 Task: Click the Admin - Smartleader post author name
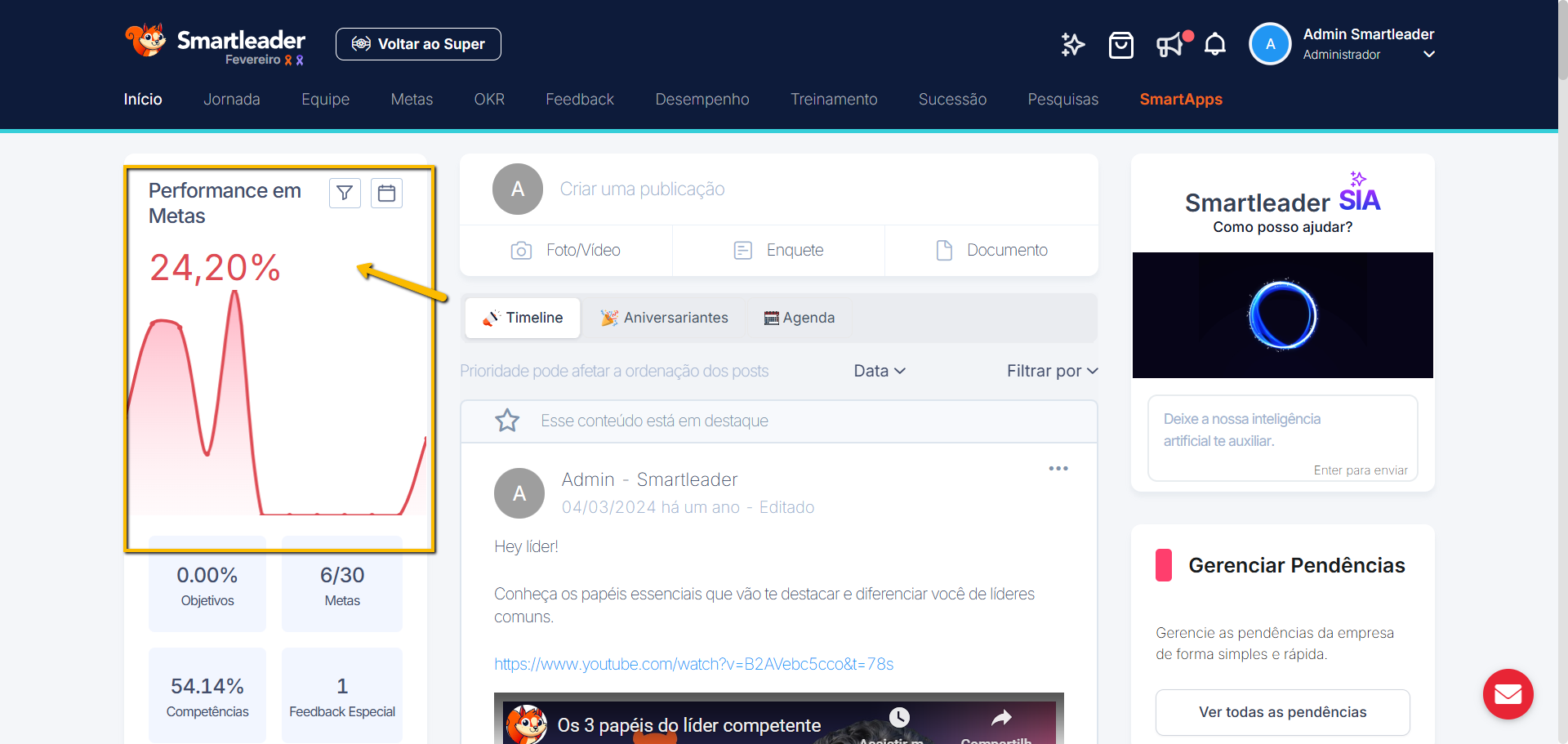pyautogui.click(x=649, y=479)
